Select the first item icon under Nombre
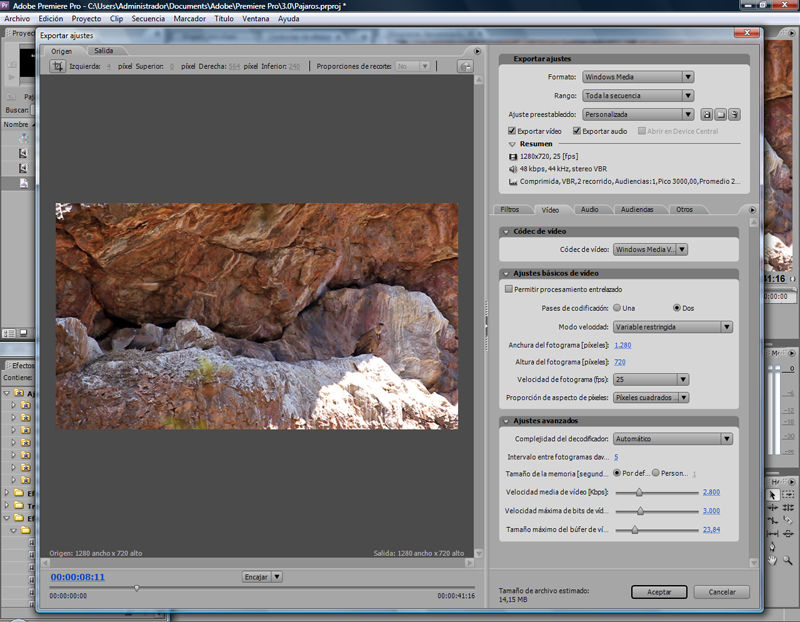This screenshot has width=800, height=622. [x=24, y=138]
